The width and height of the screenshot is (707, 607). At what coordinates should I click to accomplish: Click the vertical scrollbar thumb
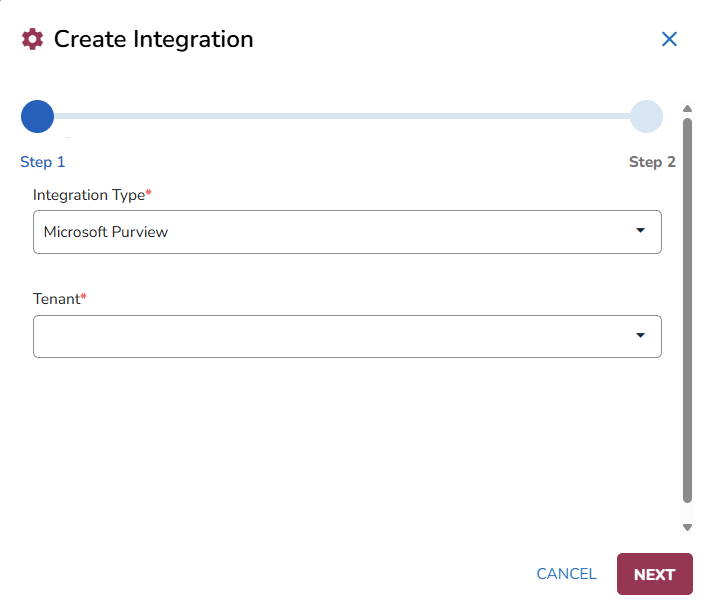[687, 310]
